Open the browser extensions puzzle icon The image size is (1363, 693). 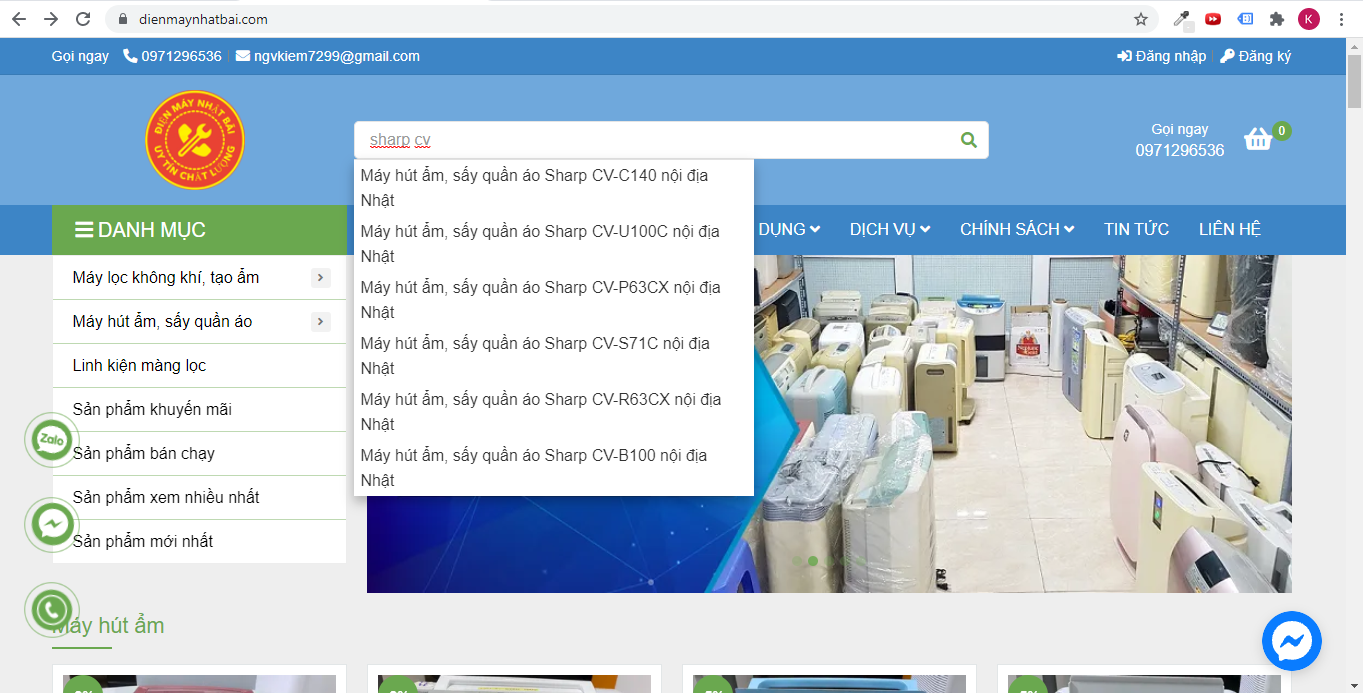1276,19
